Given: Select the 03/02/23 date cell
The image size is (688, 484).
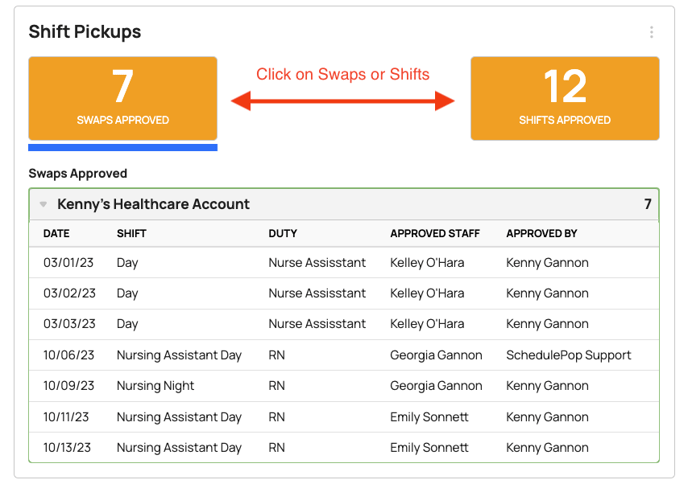Looking at the screenshot, I should point(69,293).
